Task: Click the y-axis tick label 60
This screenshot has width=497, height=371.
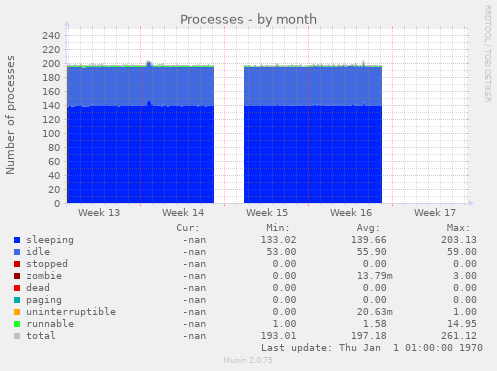Action: point(54,161)
